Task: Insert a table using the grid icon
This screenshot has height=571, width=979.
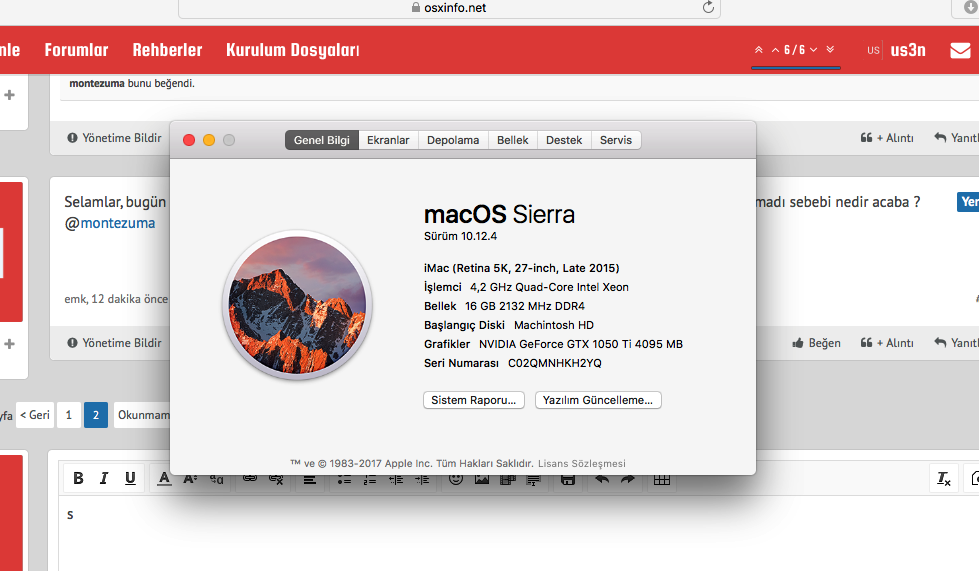Action: point(661,480)
